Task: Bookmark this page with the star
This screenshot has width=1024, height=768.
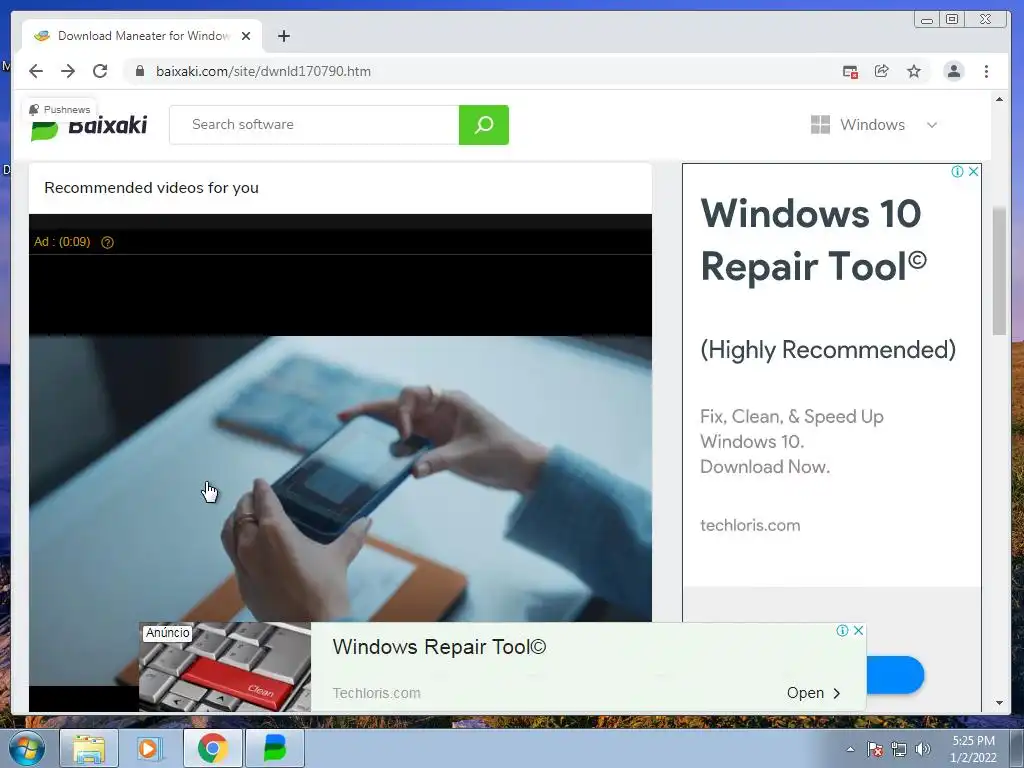Action: point(914,71)
